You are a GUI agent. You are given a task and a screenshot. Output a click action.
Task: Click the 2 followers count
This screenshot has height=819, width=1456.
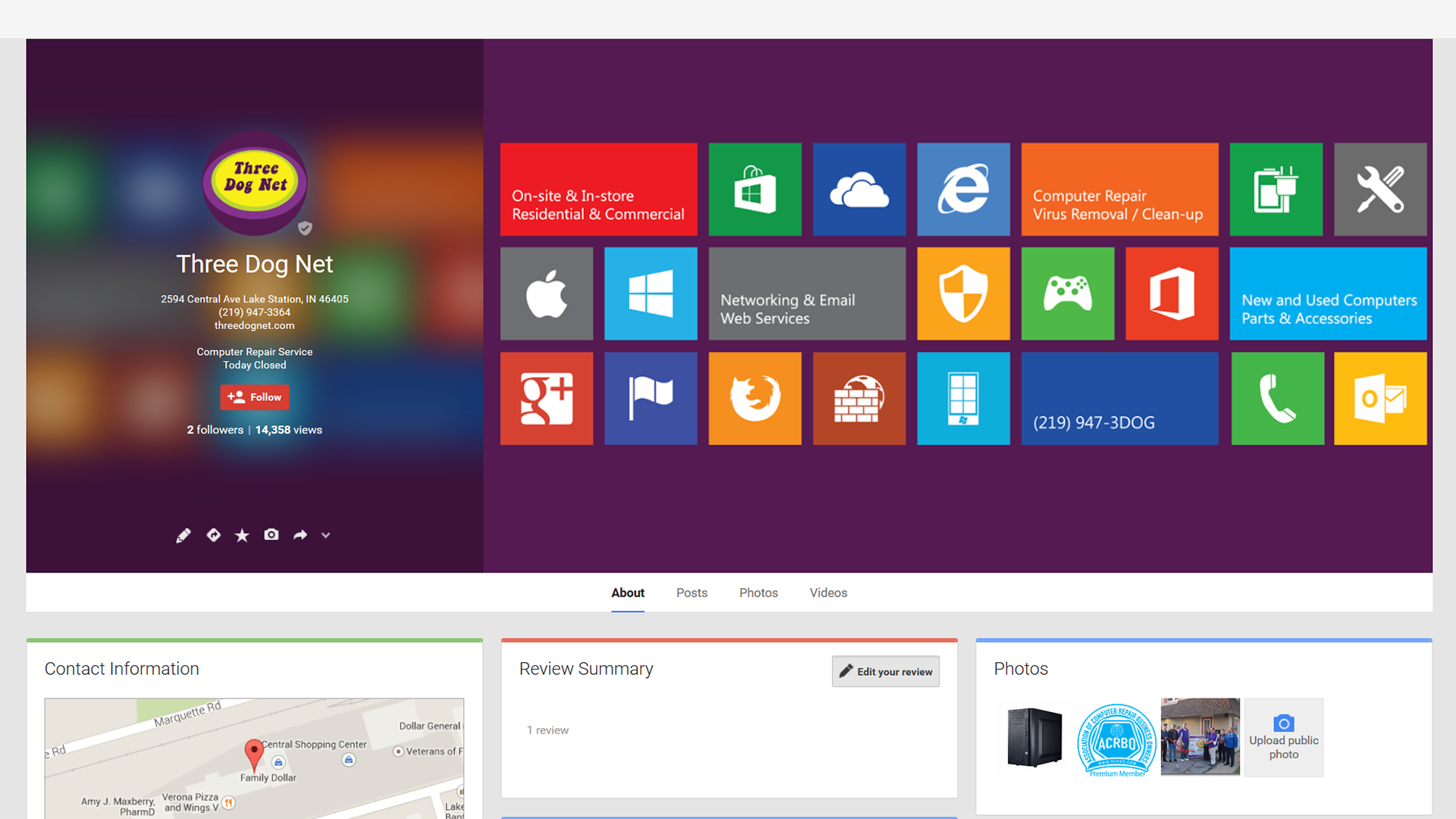(215, 430)
